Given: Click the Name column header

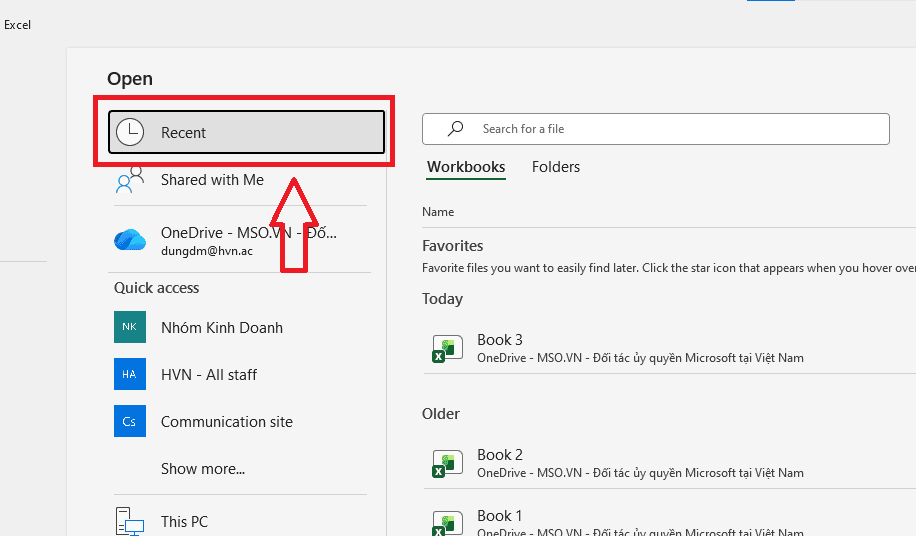Looking at the screenshot, I should coord(438,211).
